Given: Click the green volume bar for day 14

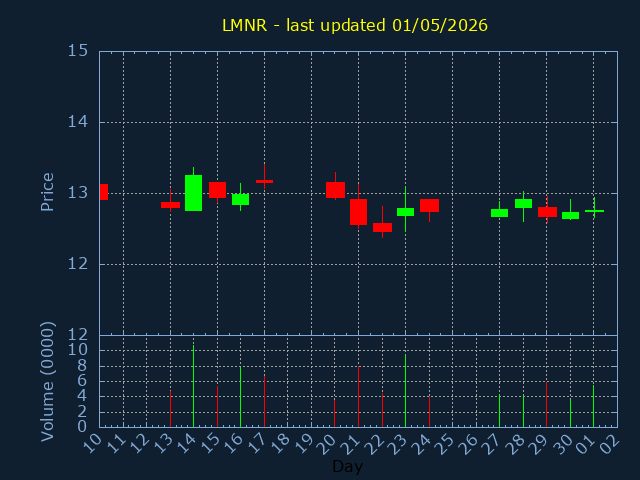Looking at the screenshot, I should click(193, 386).
